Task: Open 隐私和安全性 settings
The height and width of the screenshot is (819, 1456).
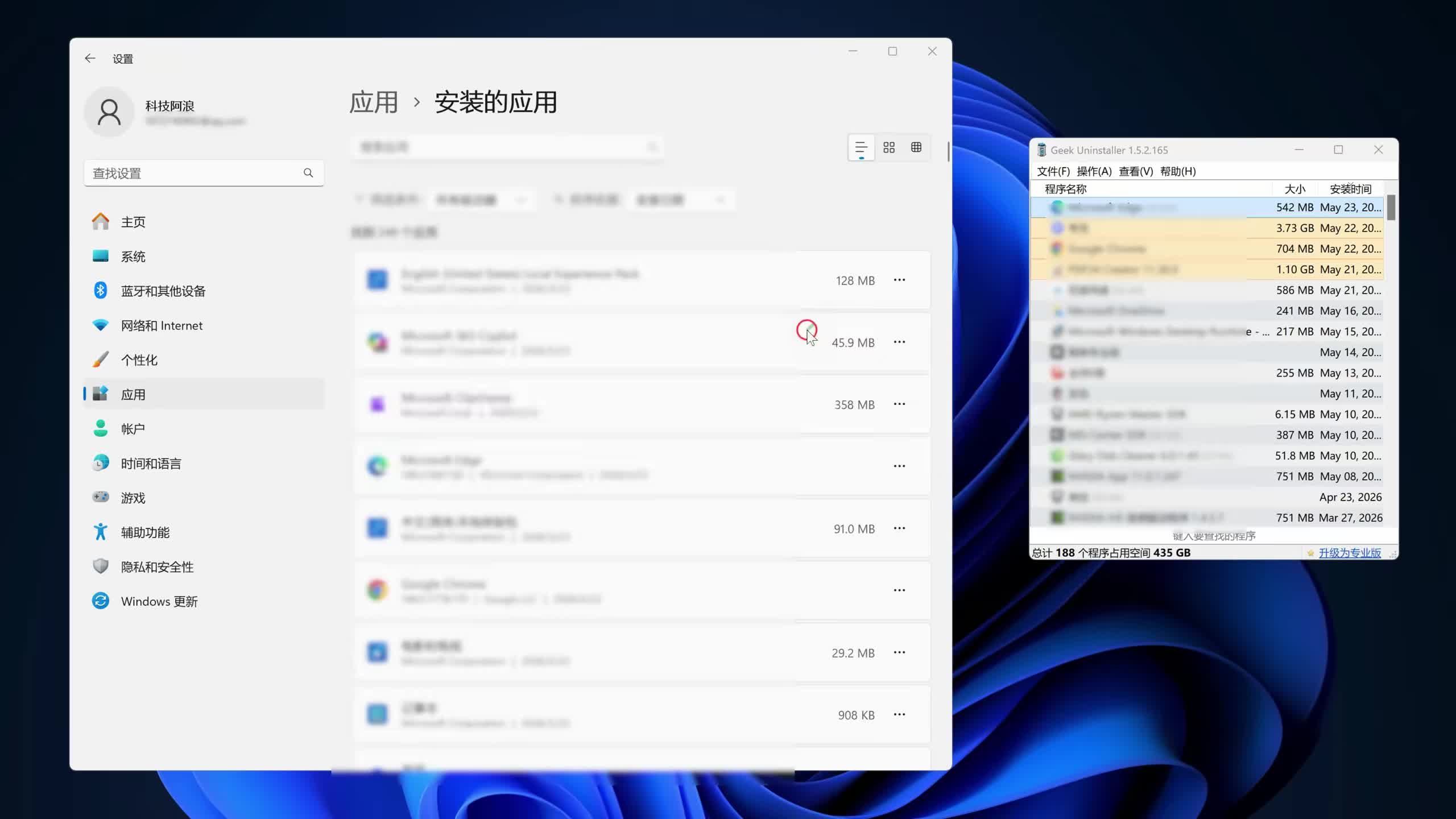Action: [x=204, y=567]
